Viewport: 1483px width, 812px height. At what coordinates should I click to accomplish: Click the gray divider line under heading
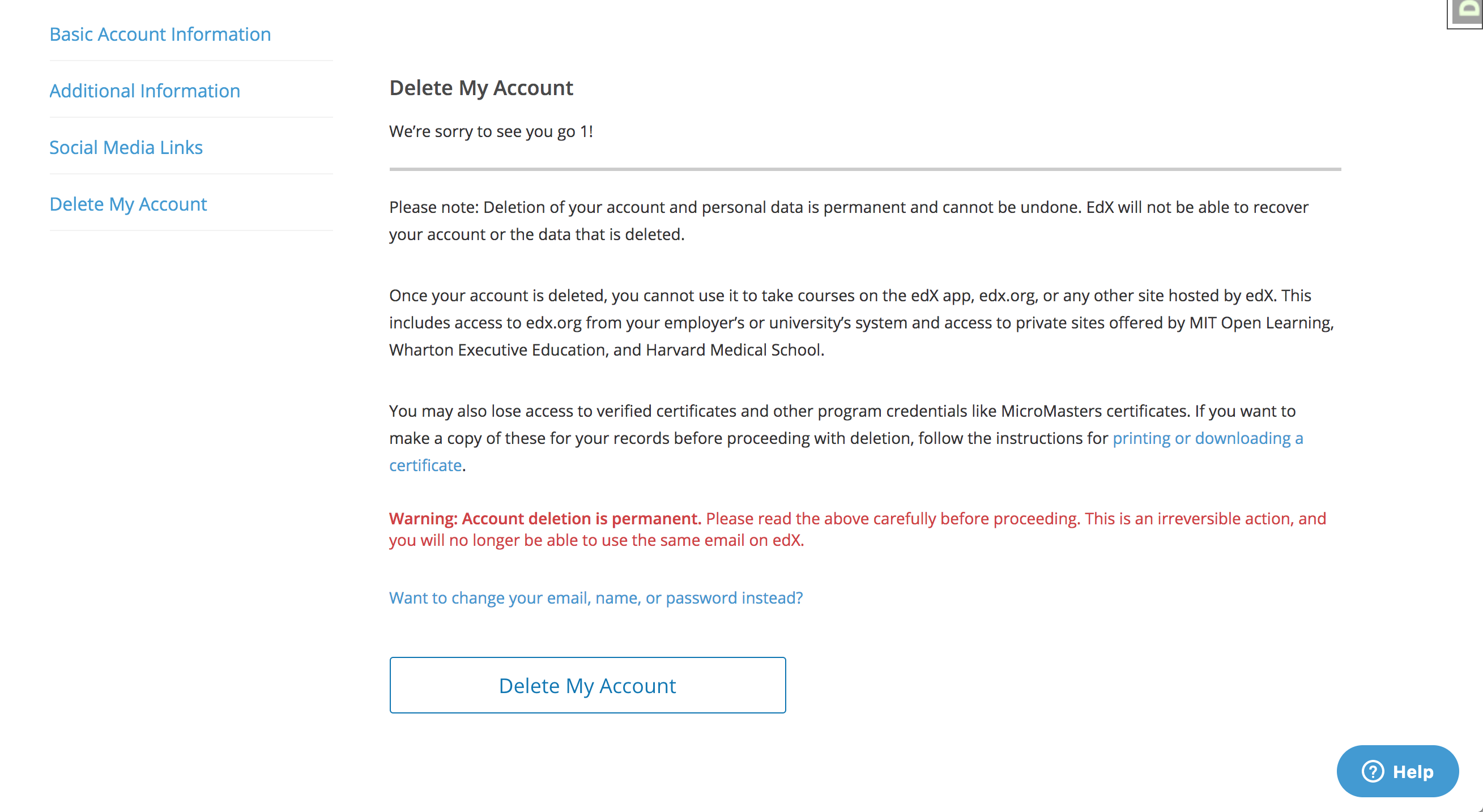[864, 169]
